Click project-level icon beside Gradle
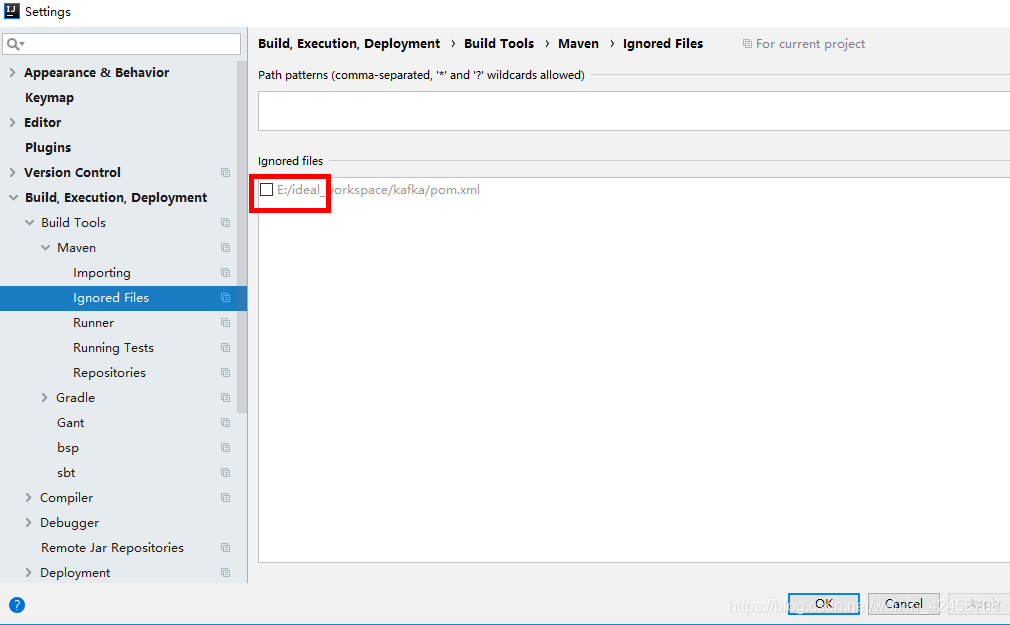Viewport: 1010px width, 625px height. [225, 398]
